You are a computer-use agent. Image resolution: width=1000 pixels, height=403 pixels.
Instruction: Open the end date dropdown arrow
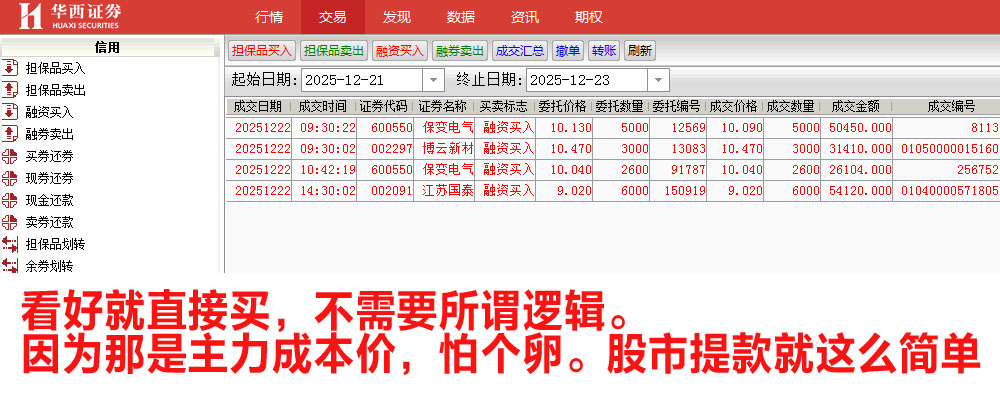658,80
